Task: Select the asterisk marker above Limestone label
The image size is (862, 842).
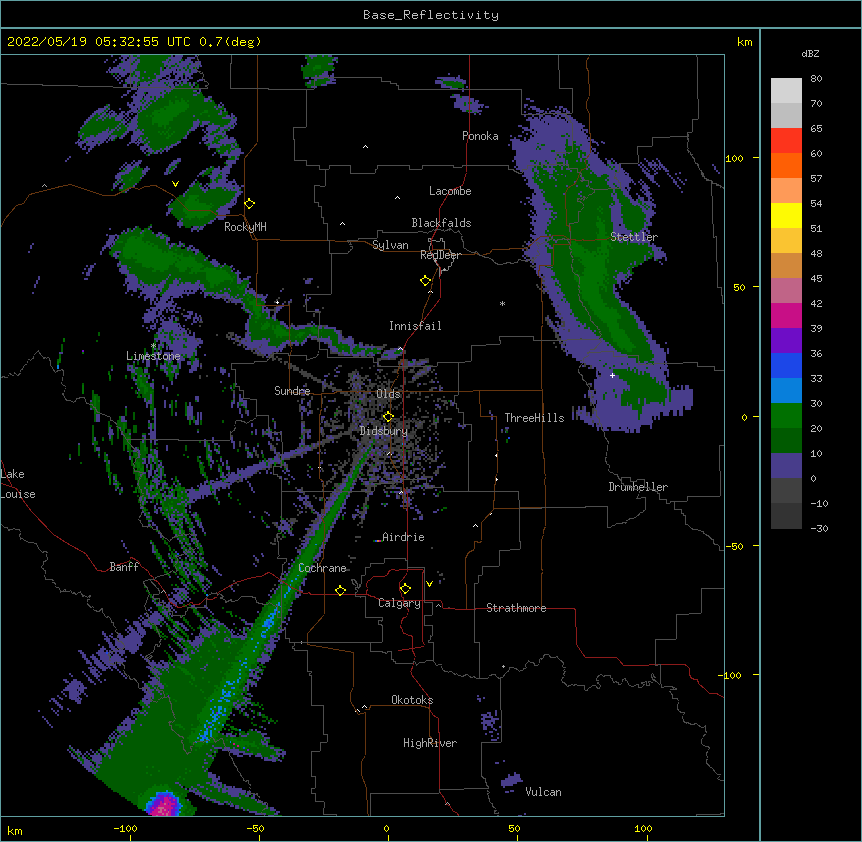Action: coord(154,346)
